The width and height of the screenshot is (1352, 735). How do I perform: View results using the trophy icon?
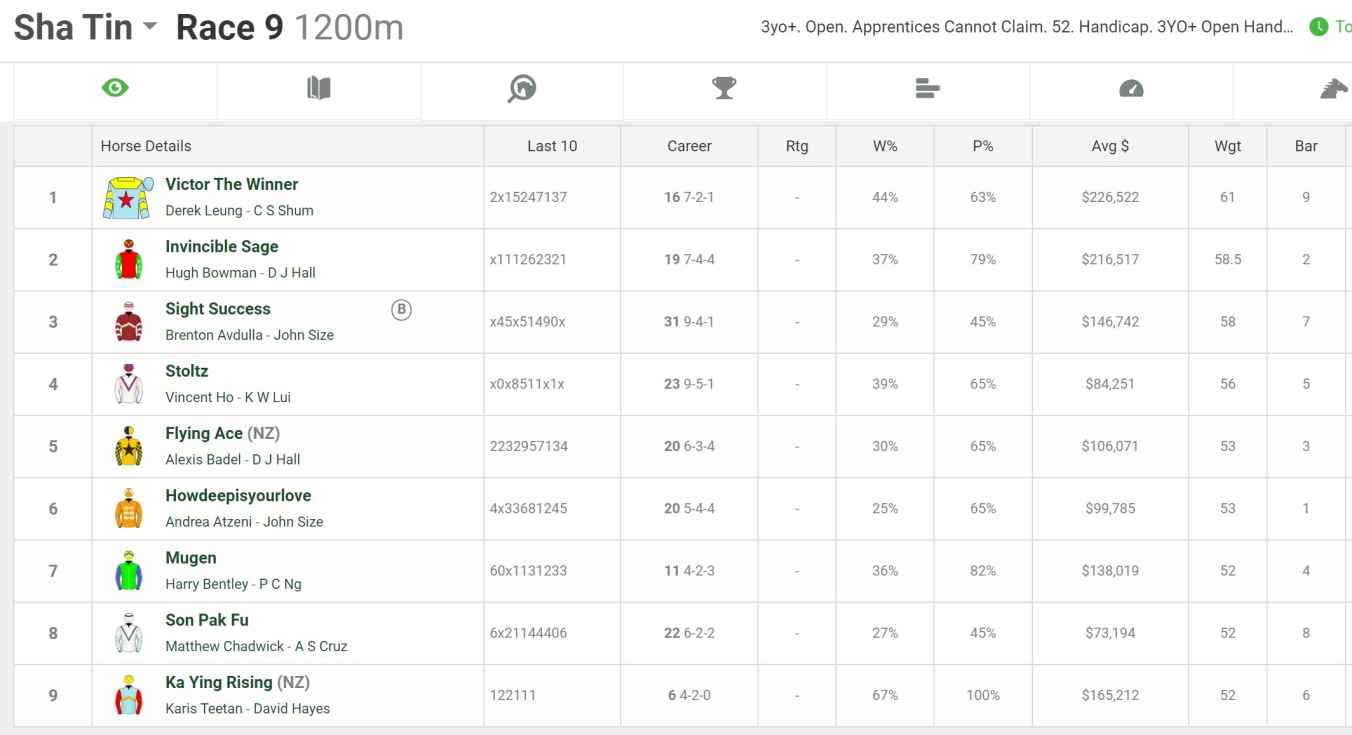tap(723, 88)
